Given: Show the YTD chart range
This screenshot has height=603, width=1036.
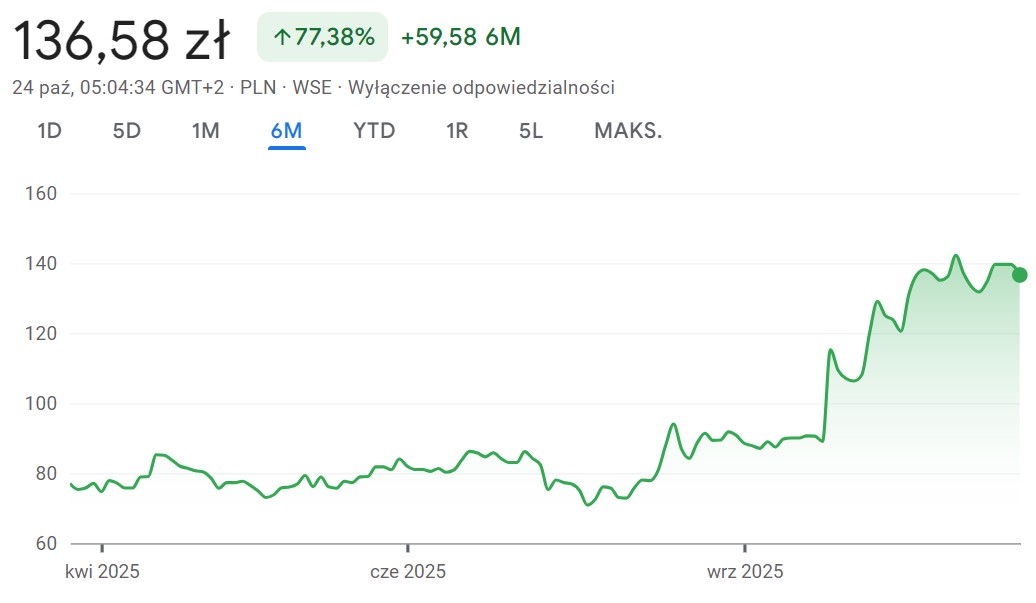Looking at the screenshot, I should point(374,131).
